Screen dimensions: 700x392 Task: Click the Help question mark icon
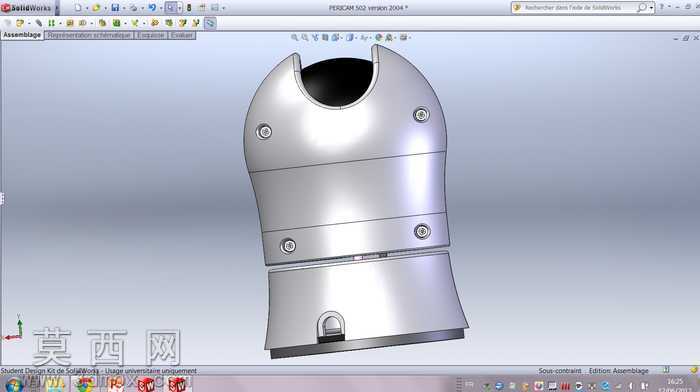pos(662,7)
